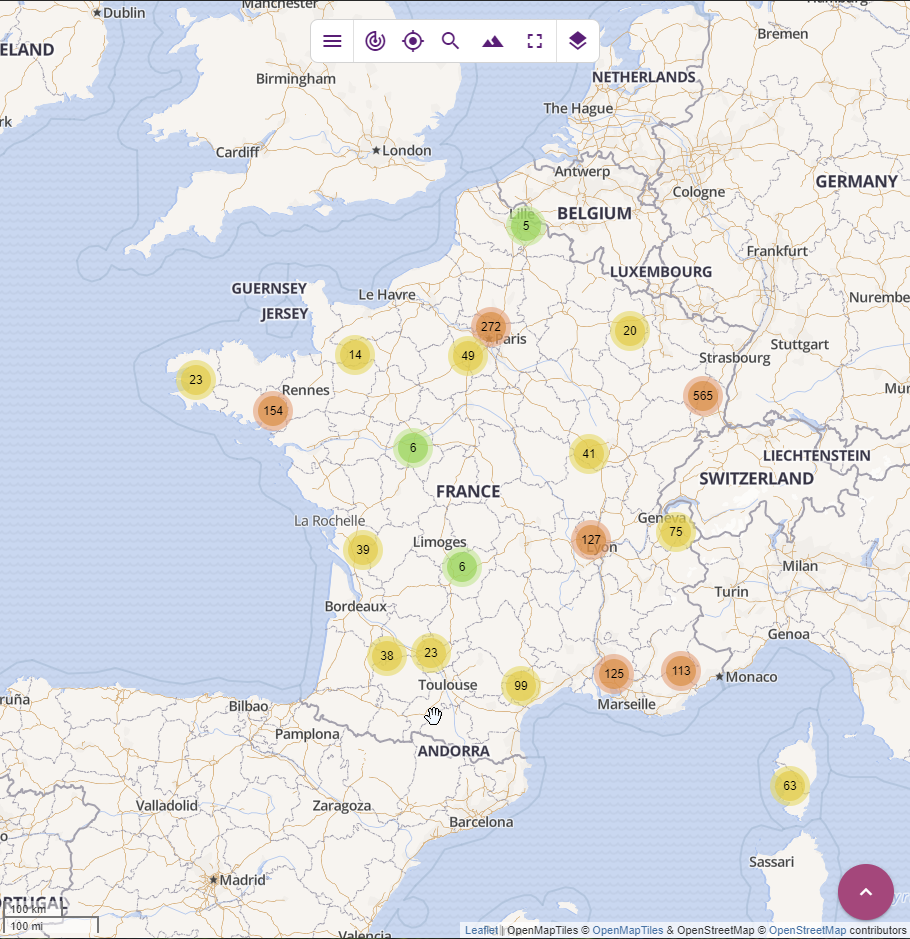This screenshot has height=939, width=910.
Task: Open the 63 cluster on Corsica
Action: (x=790, y=786)
